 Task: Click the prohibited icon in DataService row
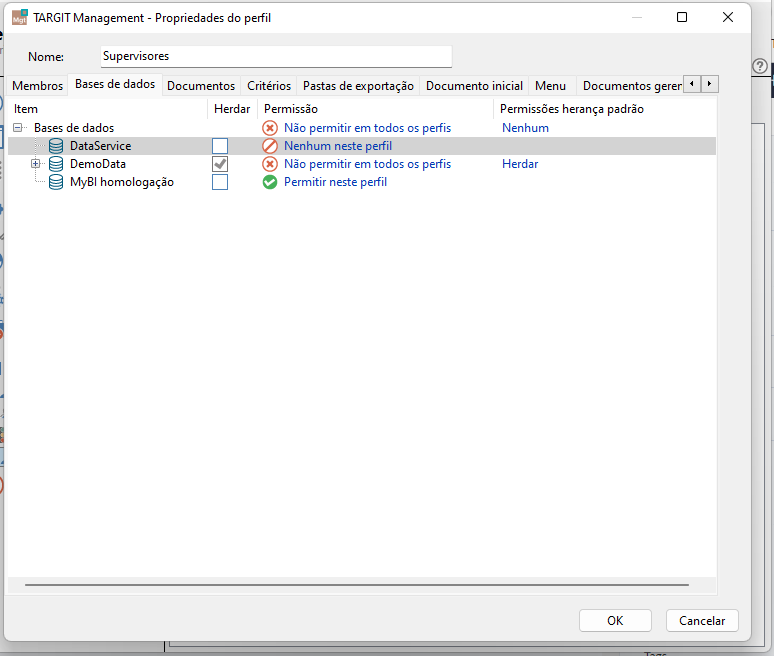pos(270,146)
